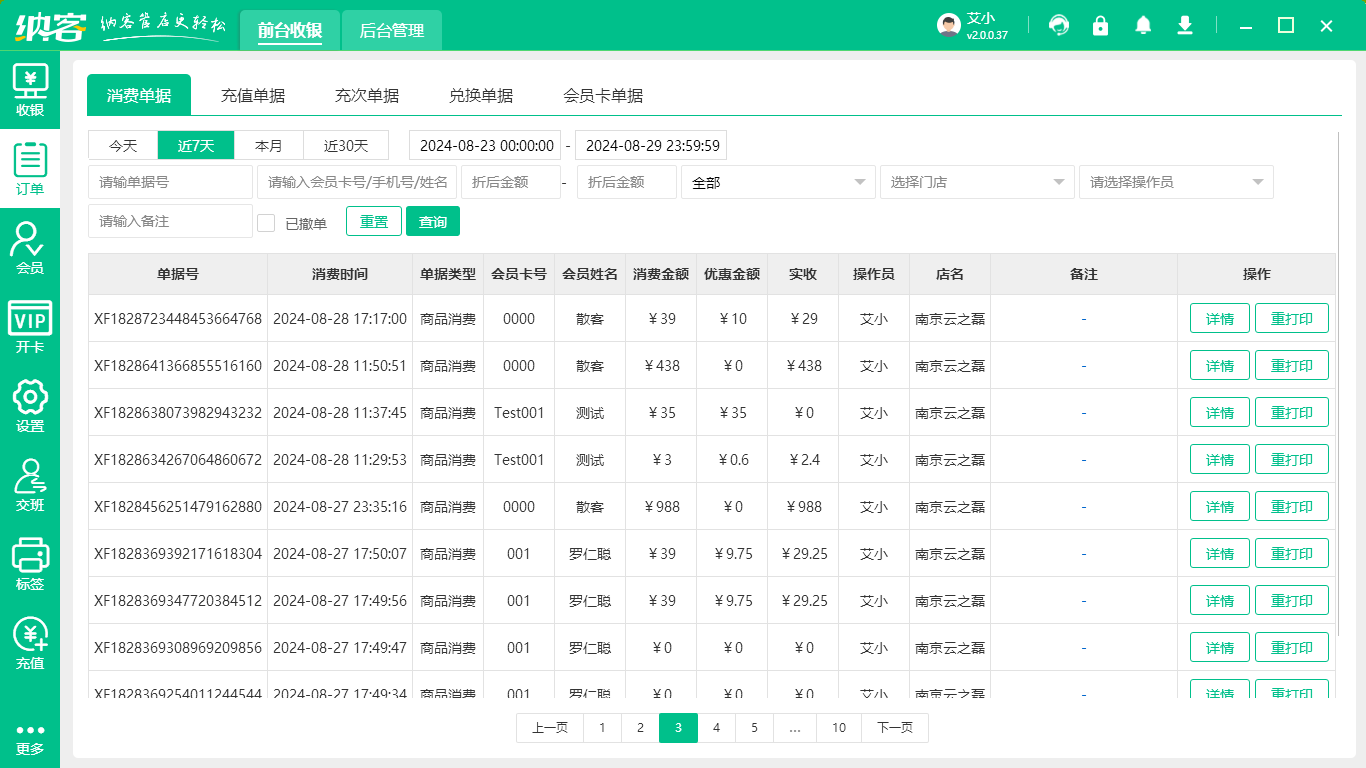The height and width of the screenshot is (768, 1366).
Task: Select the 订单 orders sidebar icon
Action: 30,169
